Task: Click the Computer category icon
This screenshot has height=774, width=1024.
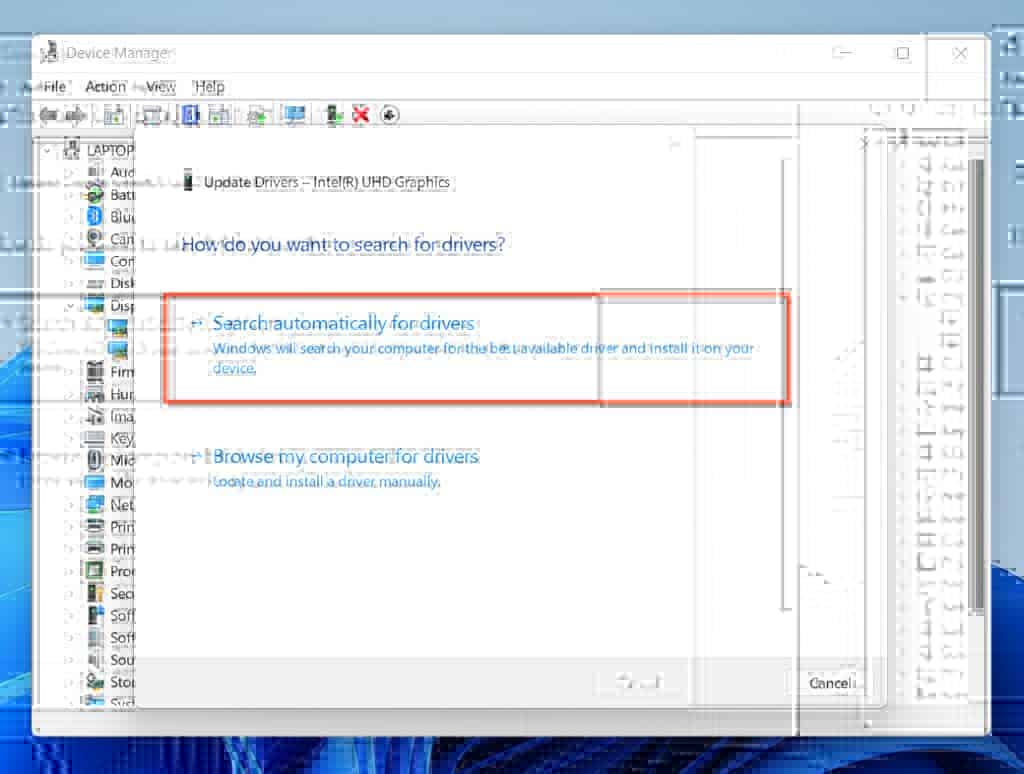Action: 95,261
